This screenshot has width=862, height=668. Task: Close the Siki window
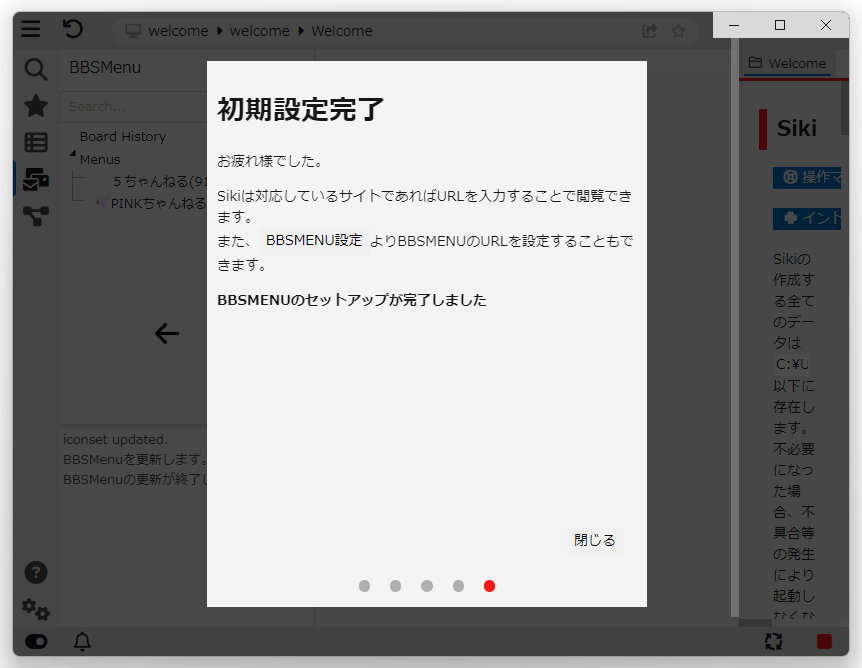coord(826,25)
